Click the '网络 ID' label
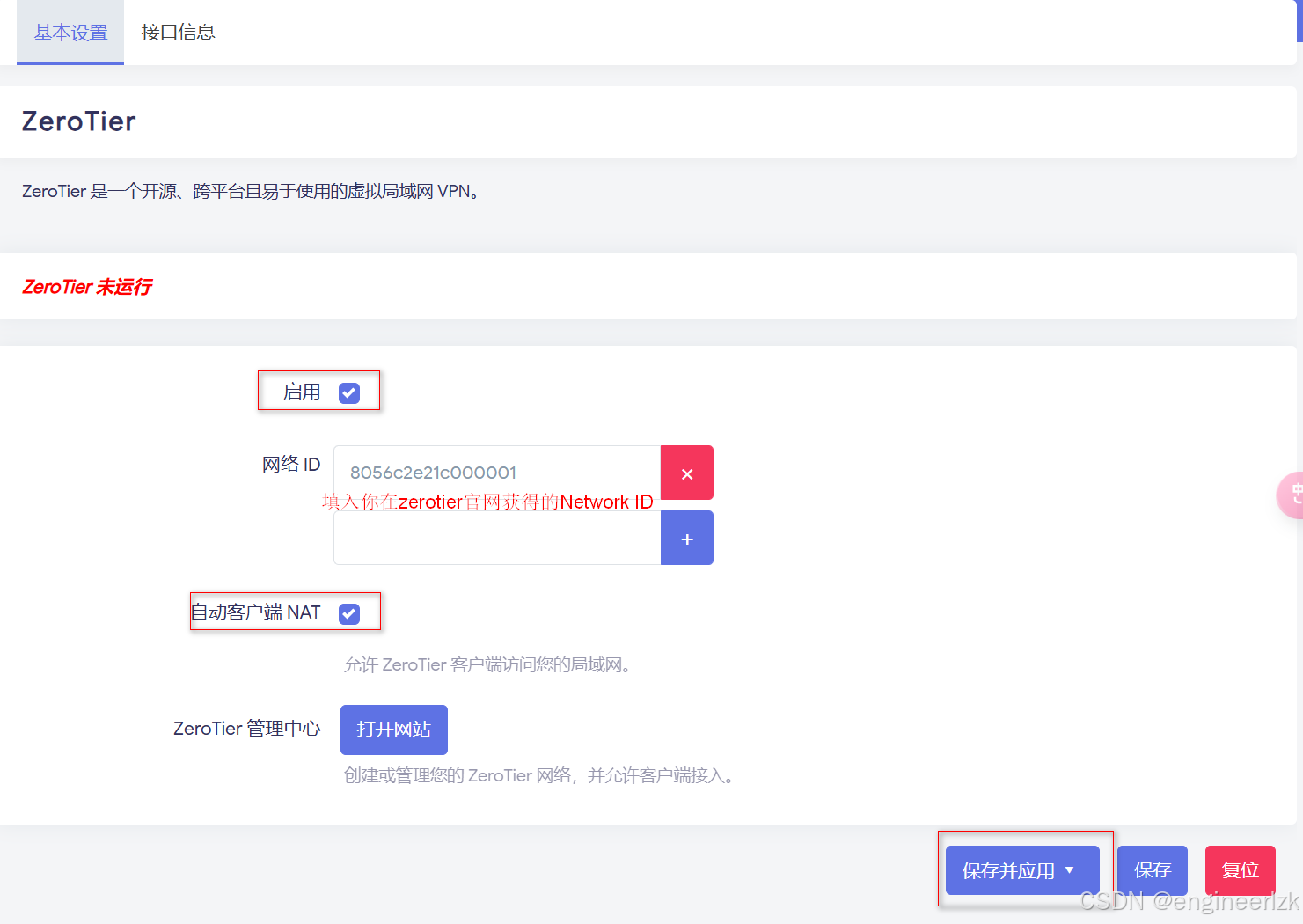Image resolution: width=1303 pixels, height=924 pixels. [291, 464]
